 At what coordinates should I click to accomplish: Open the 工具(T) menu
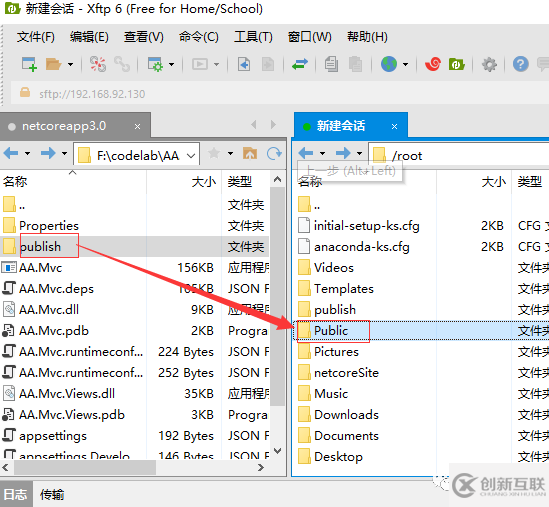253,37
